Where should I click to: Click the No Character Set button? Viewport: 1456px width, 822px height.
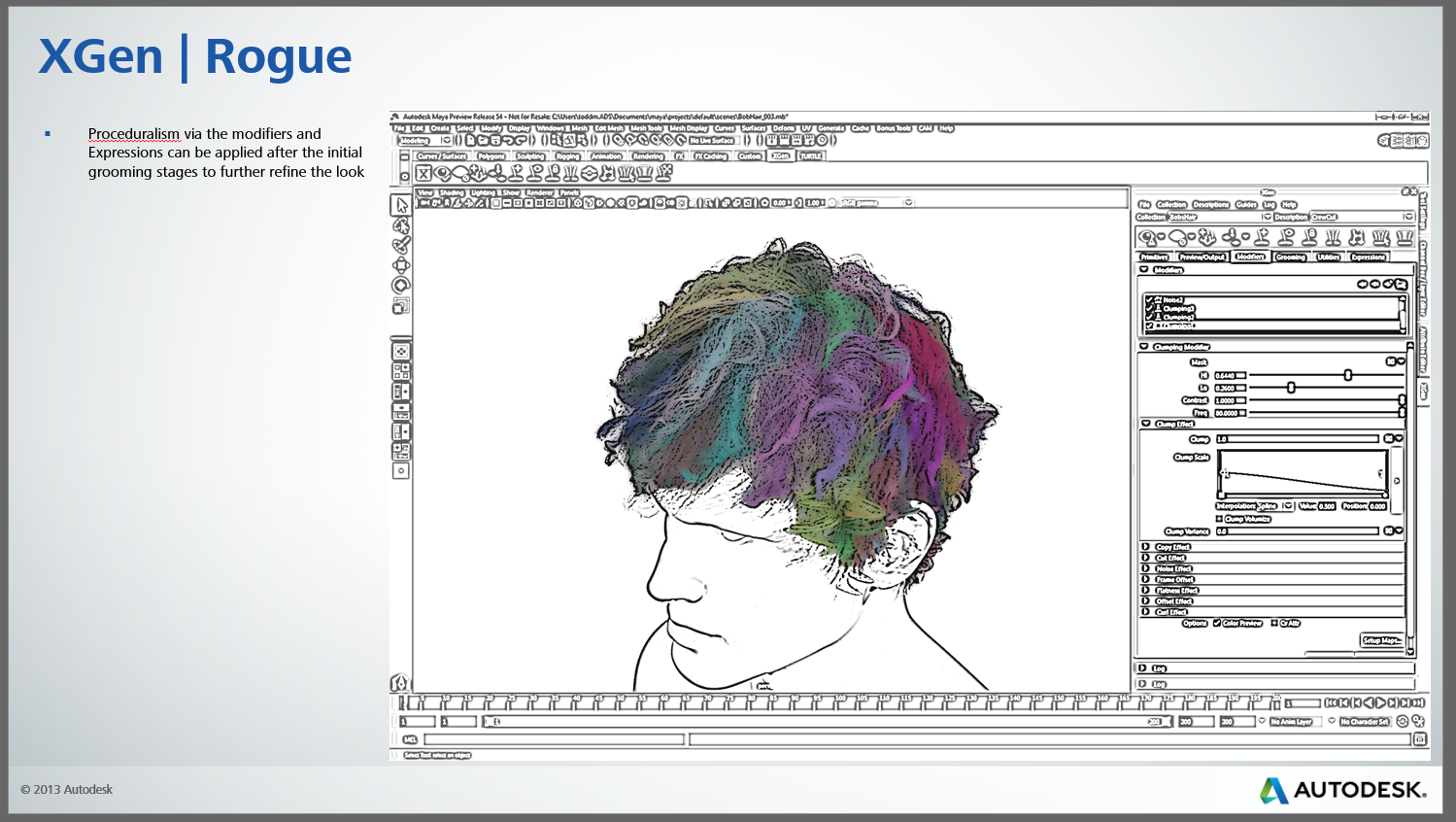tap(1366, 722)
